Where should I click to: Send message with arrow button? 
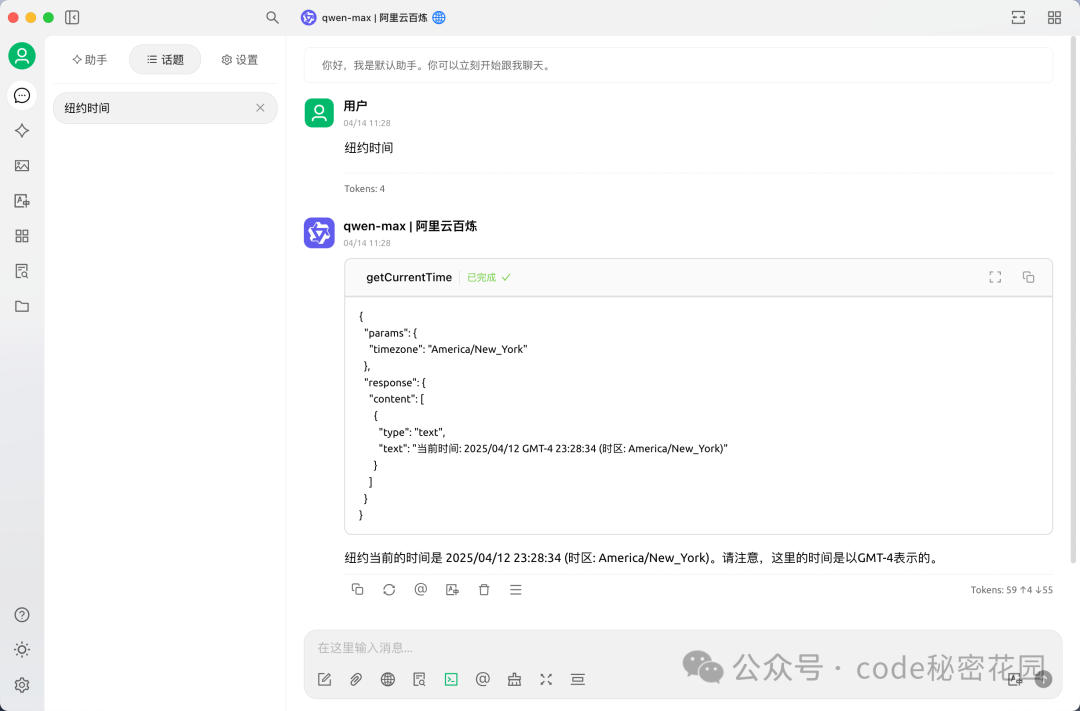(1043, 680)
